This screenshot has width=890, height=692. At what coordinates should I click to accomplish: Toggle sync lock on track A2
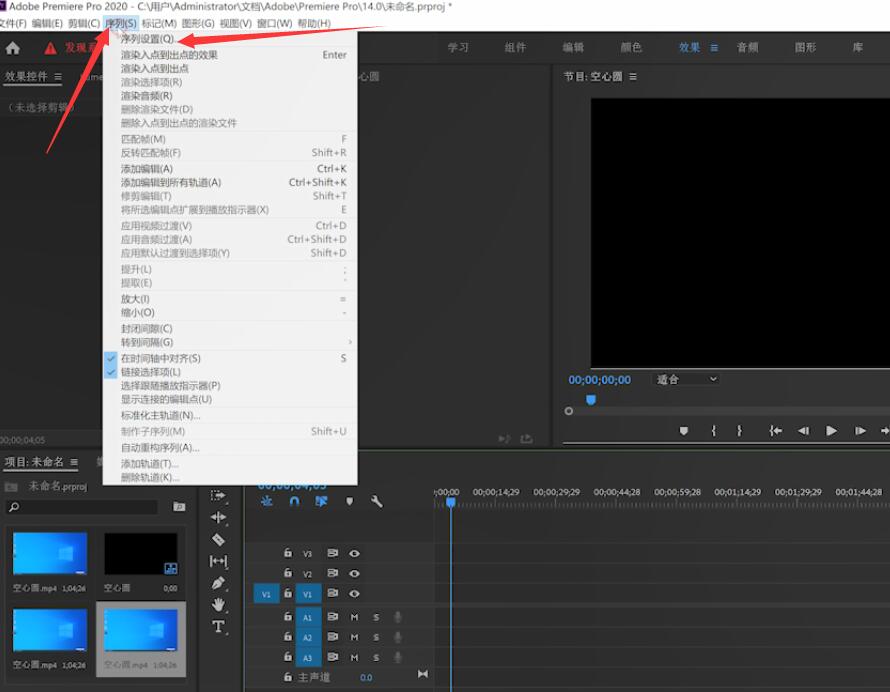[333, 637]
